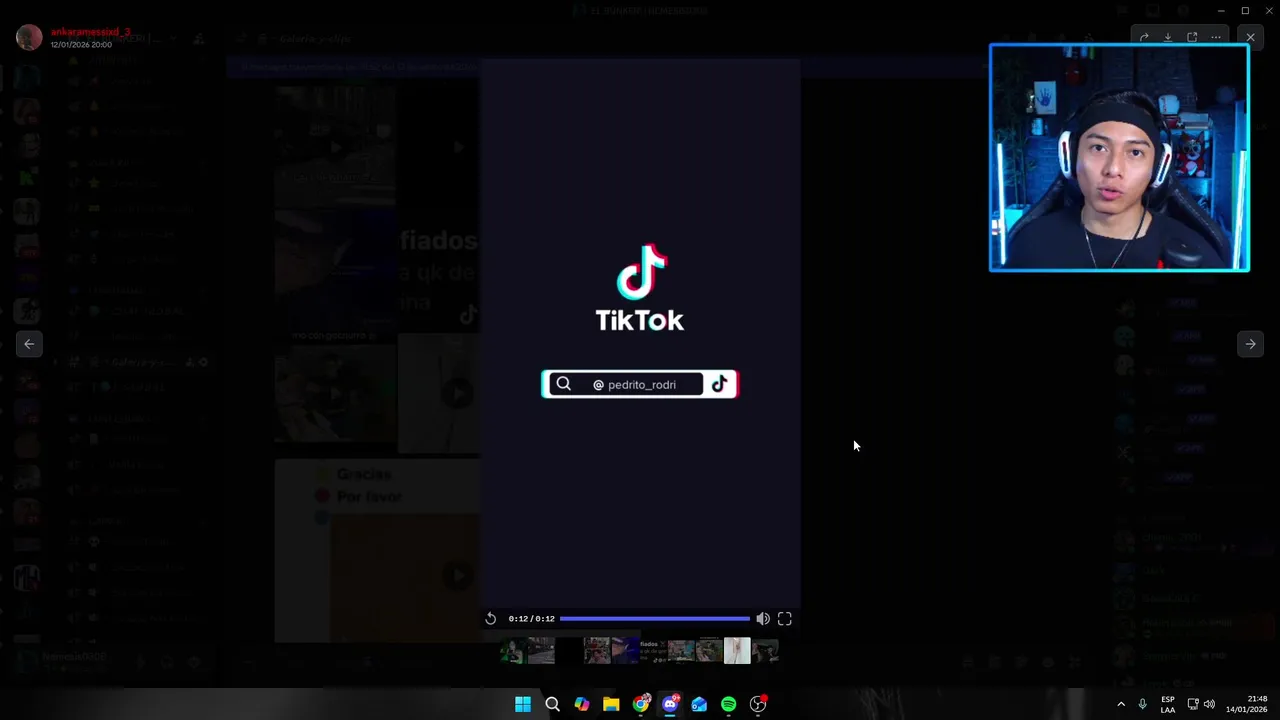The image size is (1280, 720).
Task: Click the video progress bar
Action: pos(654,619)
